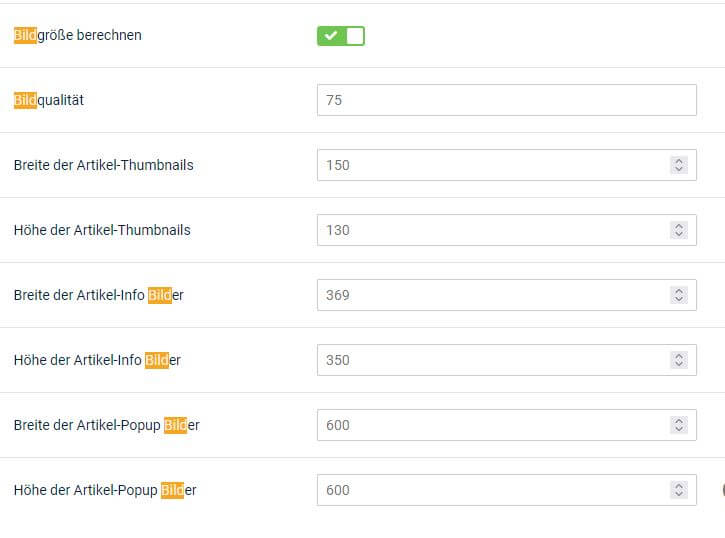Raise Höhe der Artikel-Popup Bilder via up arrow
This screenshot has width=725, height=538.
pyautogui.click(x=679, y=485)
